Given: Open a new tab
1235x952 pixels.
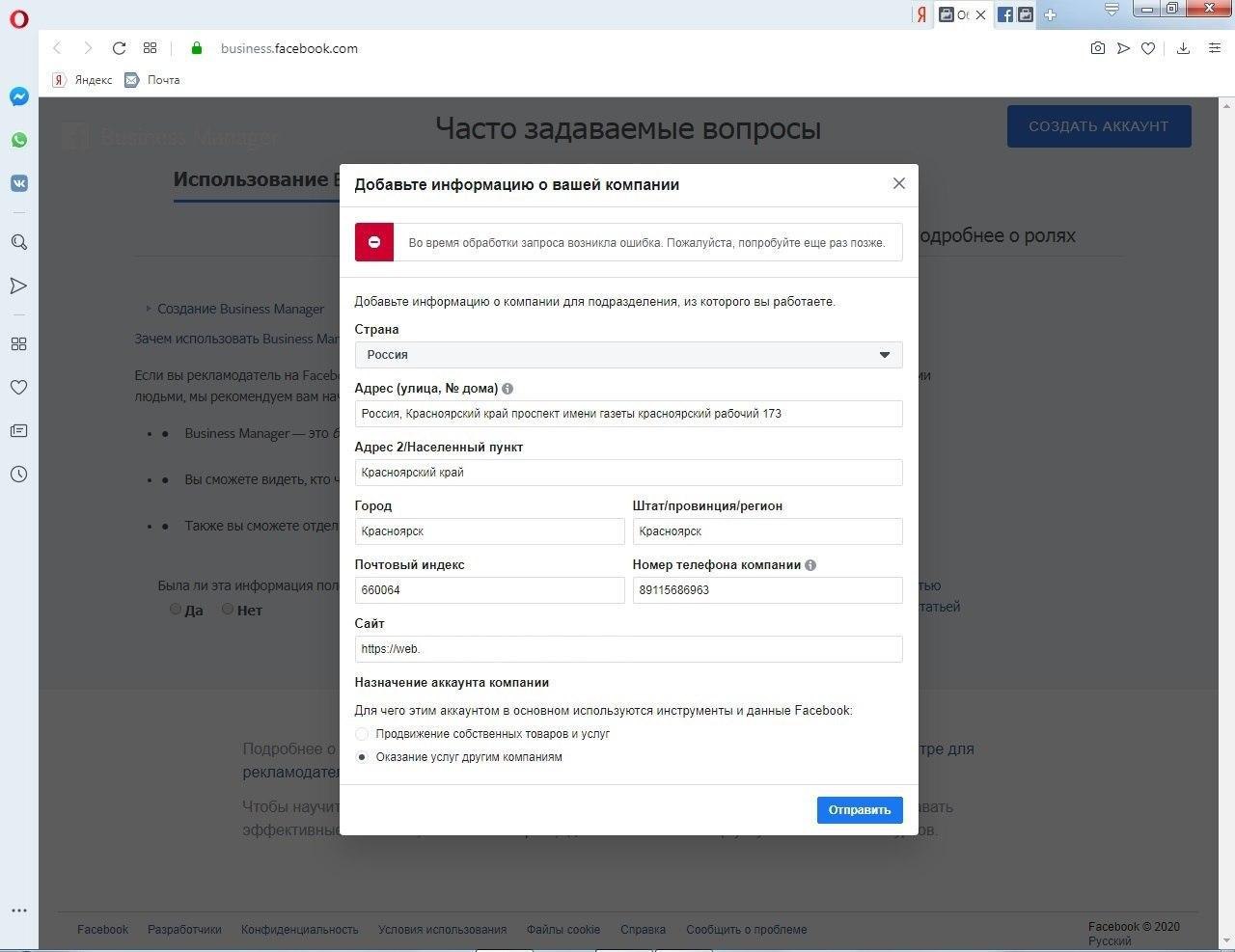Looking at the screenshot, I should point(1051,14).
